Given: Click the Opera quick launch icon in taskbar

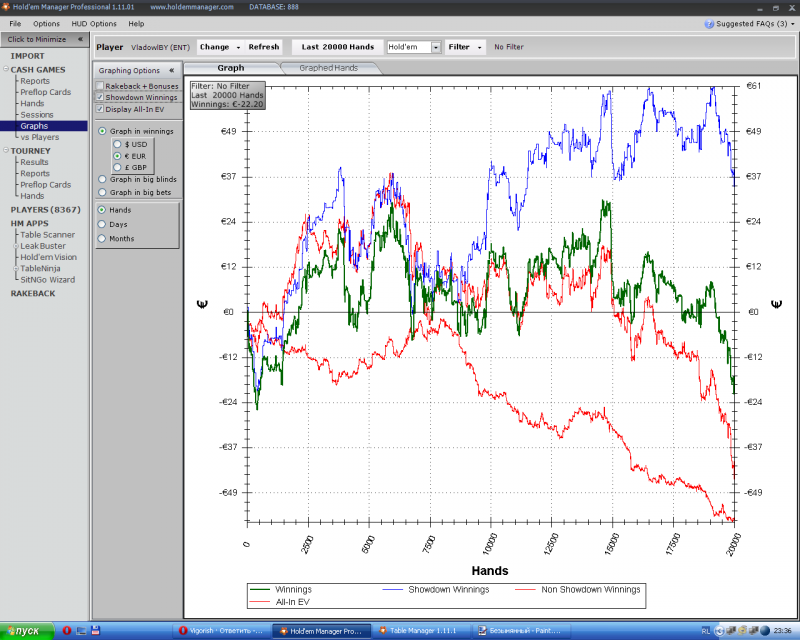Looking at the screenshot, I should 66,631.
